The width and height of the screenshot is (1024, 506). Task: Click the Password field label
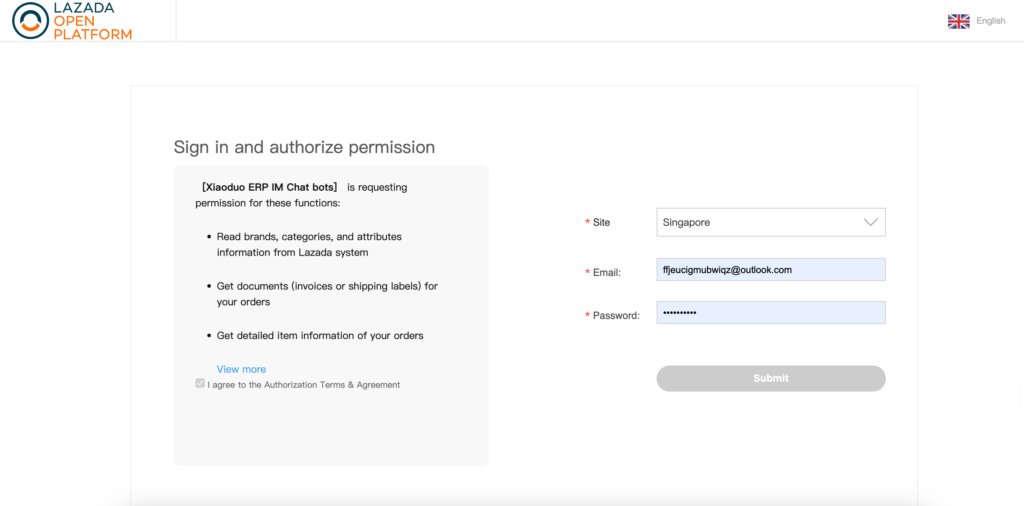616,315
